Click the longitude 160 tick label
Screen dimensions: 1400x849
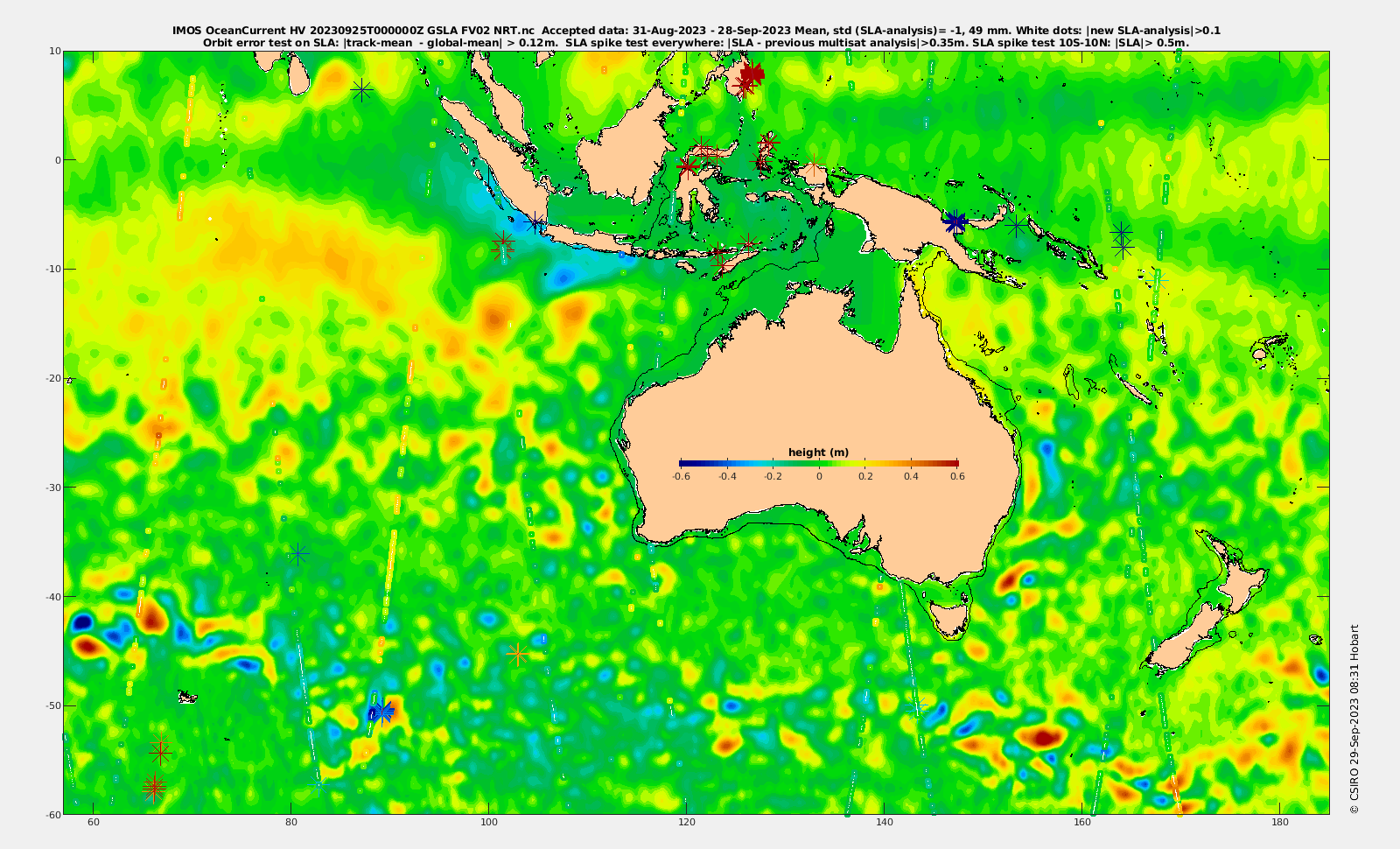click(x=1082, y=822)
